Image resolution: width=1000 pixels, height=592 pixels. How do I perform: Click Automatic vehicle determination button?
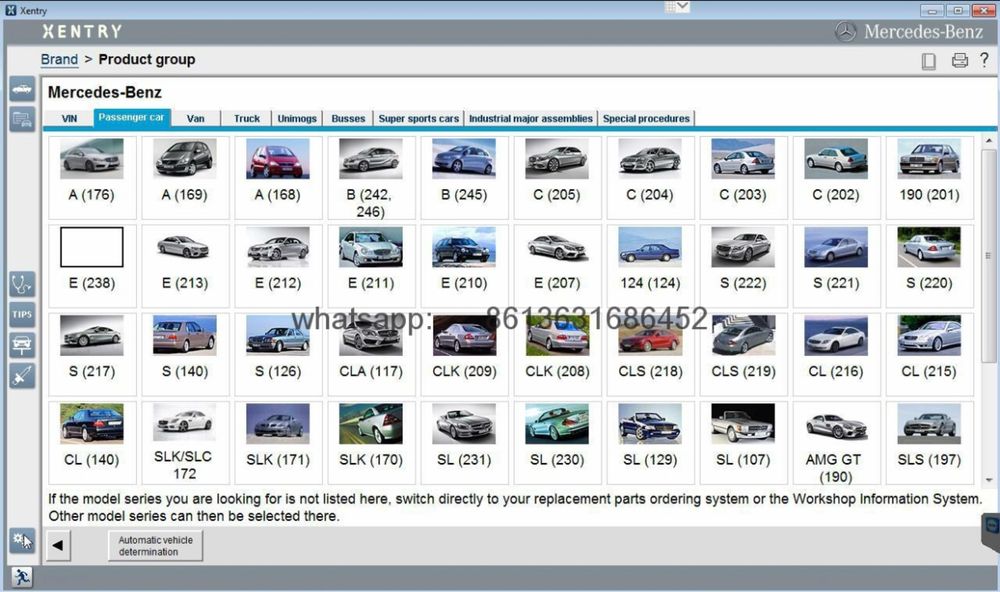point(155,545)
